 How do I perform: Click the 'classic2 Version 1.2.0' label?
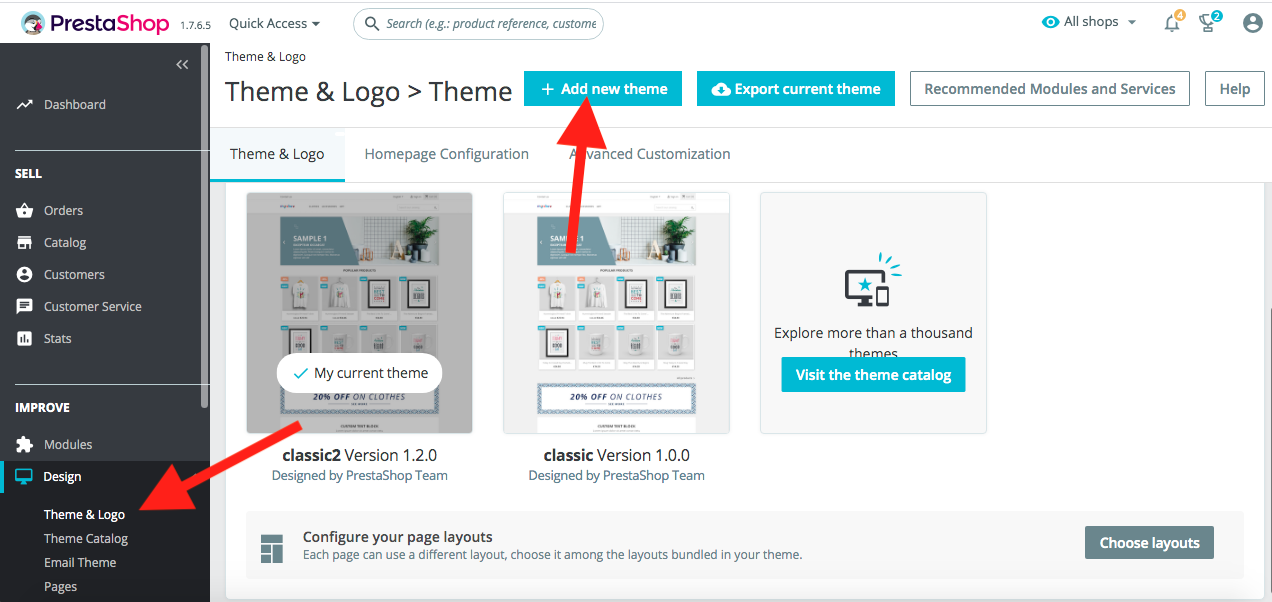click(359, 454)
